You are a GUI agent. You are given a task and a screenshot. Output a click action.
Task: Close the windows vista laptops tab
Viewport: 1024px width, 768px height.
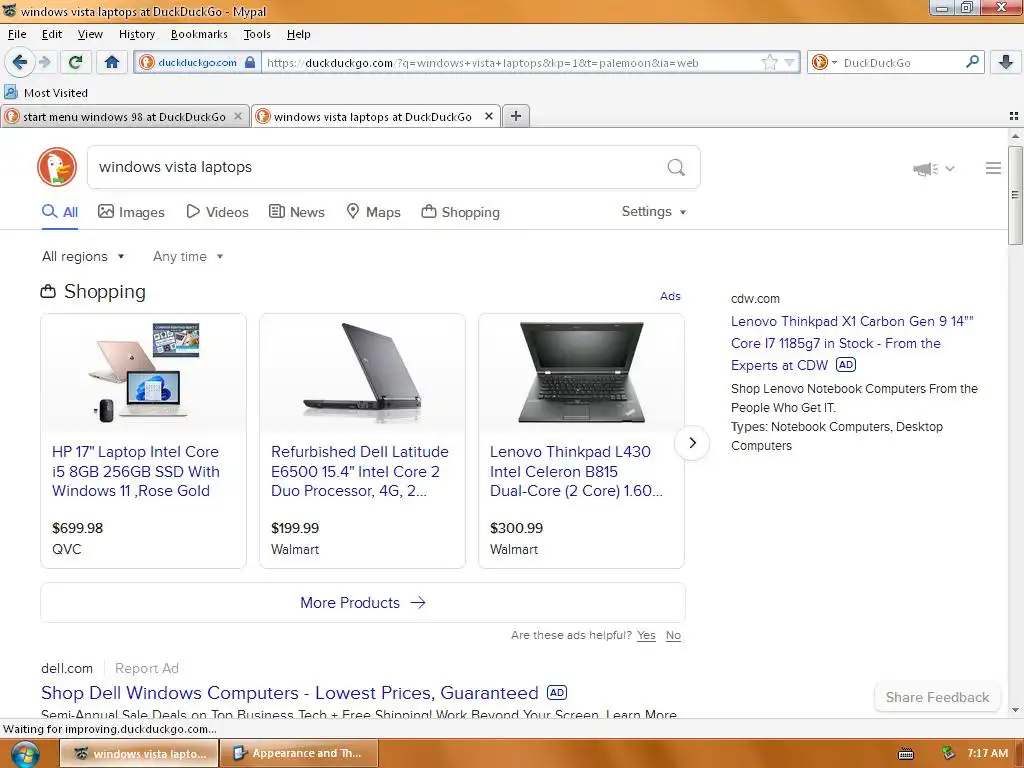pos(488,116)
